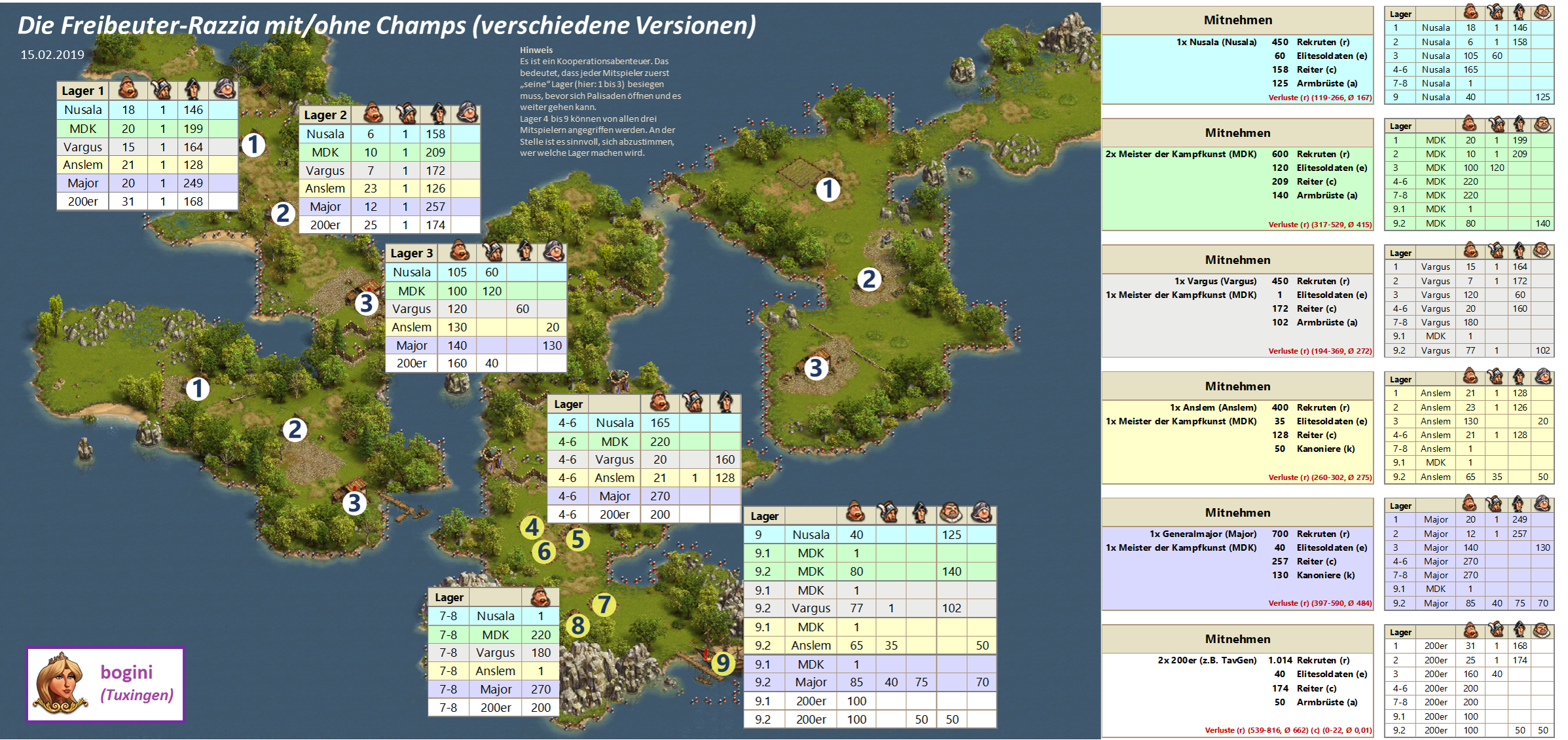
Task: Select yellow camp marker 7 on the map
Action: 604,604
